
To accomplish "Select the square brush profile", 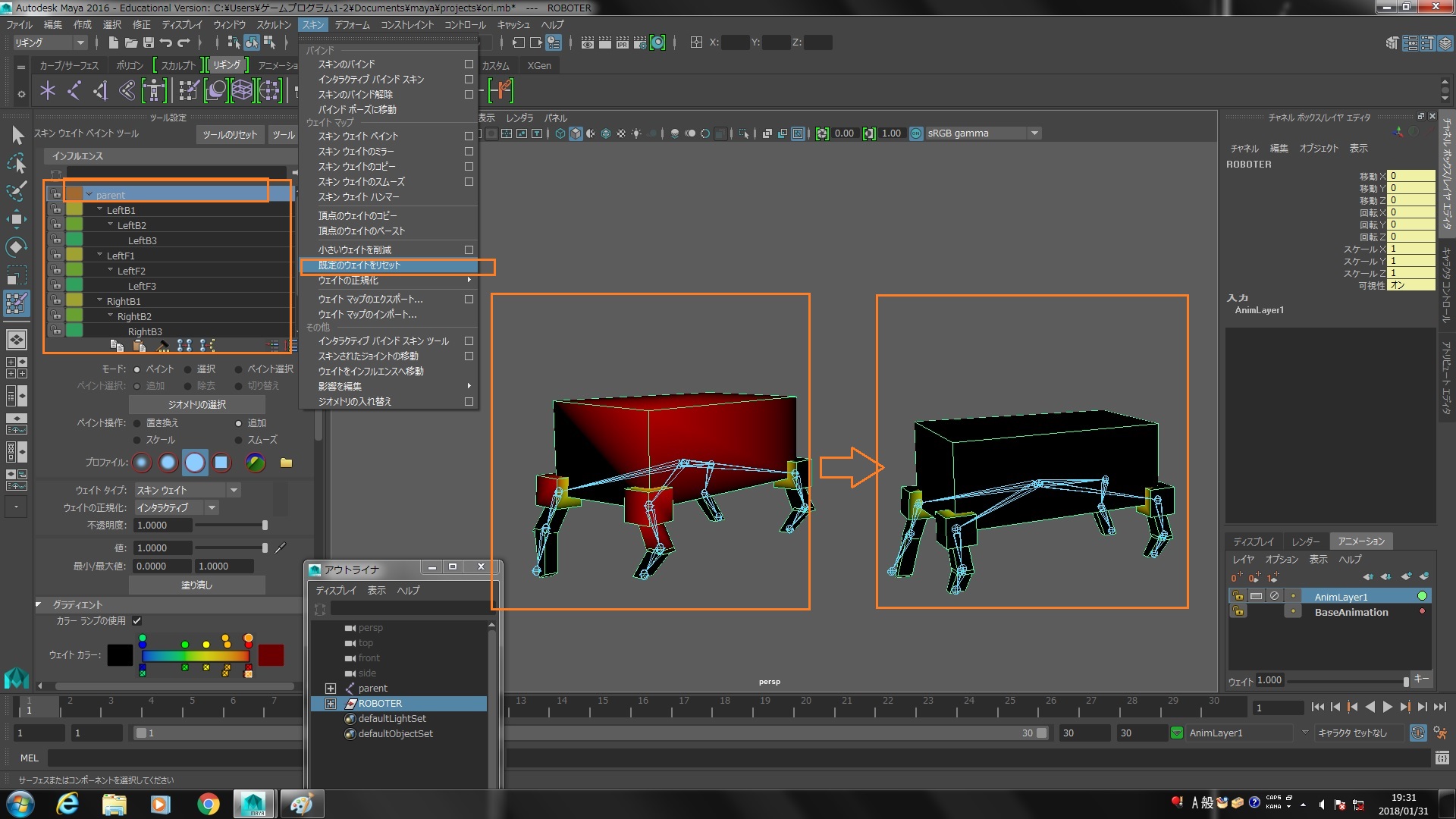I will point(221,463).
